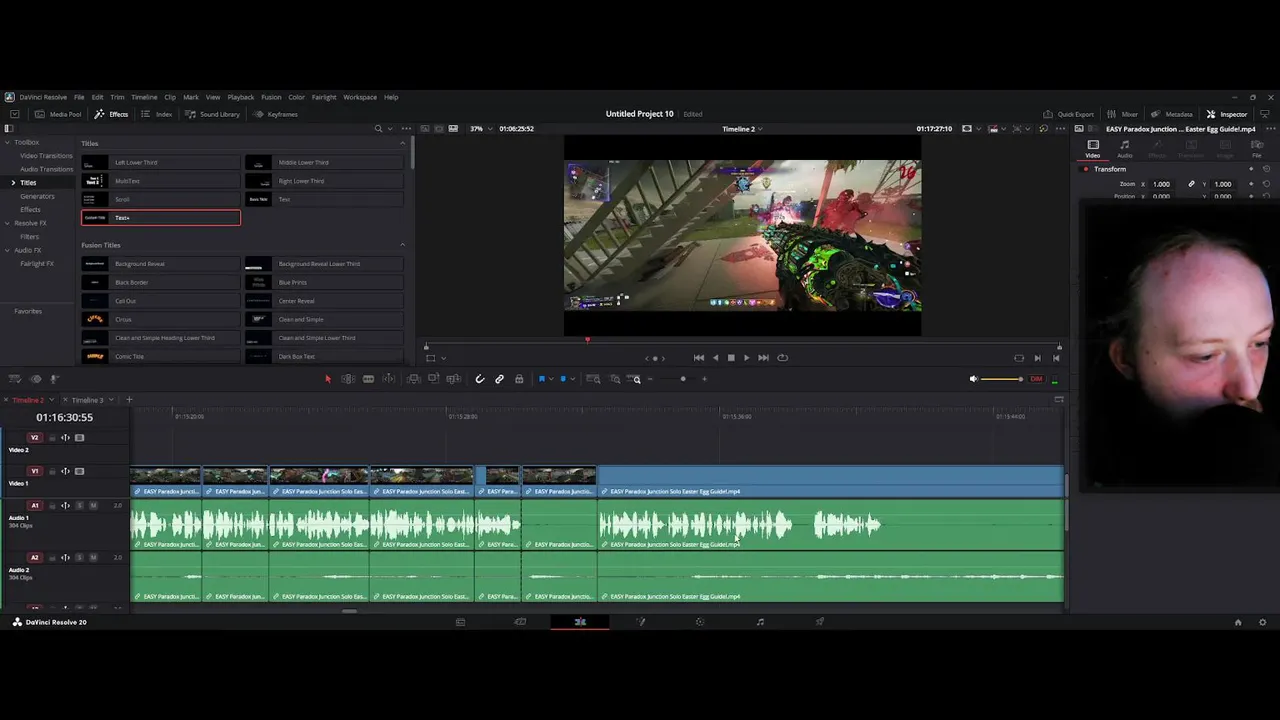Open the File menu
This screenshot has height=720, width=1280.
79,97
